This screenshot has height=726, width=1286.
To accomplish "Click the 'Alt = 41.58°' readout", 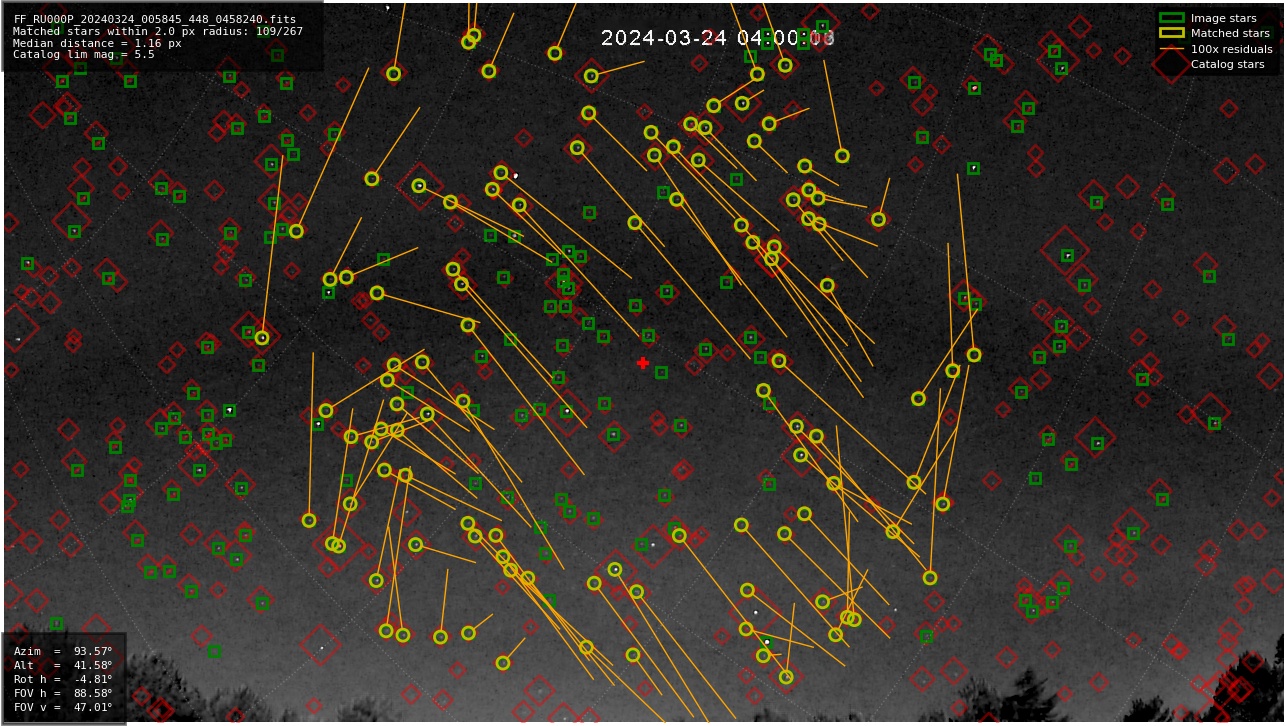I will coord(63,665).
